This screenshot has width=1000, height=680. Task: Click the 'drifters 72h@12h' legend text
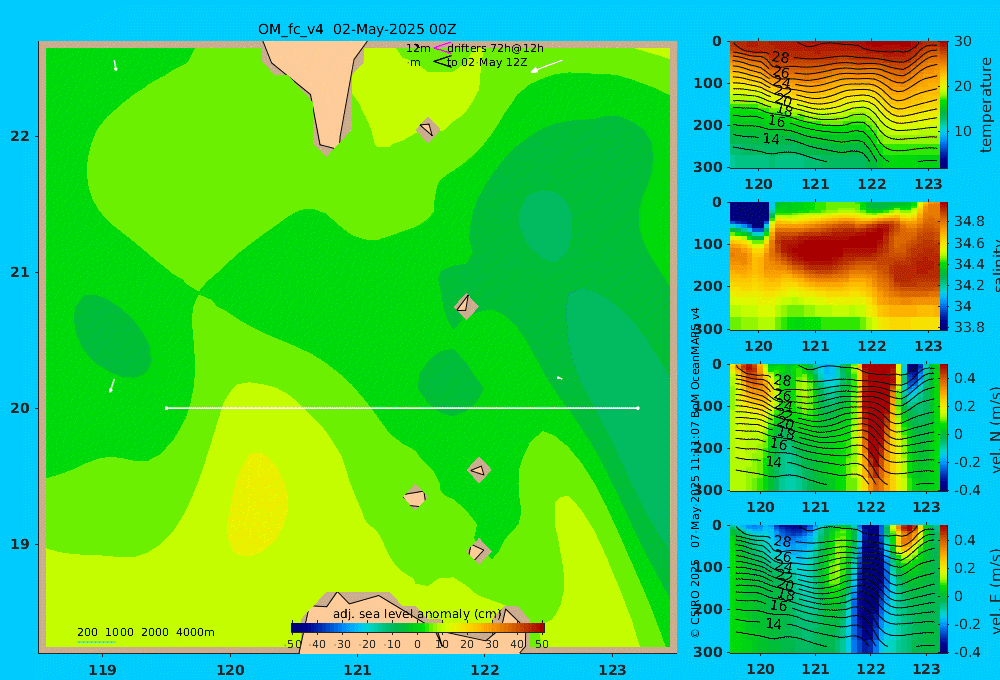tap(495, 48)
